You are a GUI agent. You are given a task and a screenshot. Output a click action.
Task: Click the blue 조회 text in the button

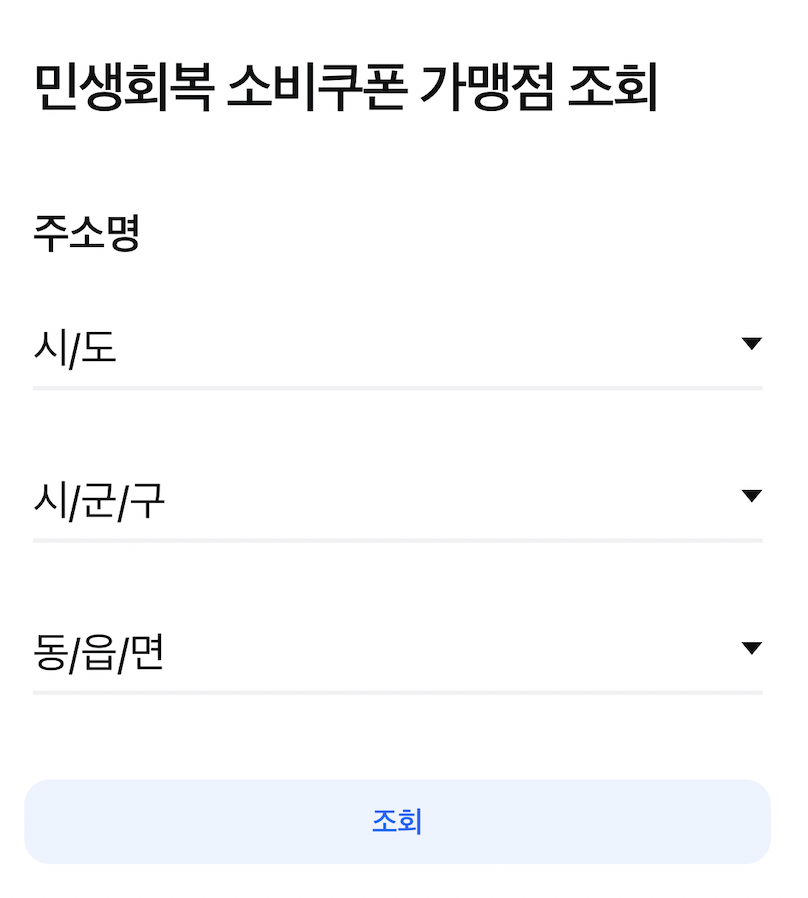coord(397,821)
